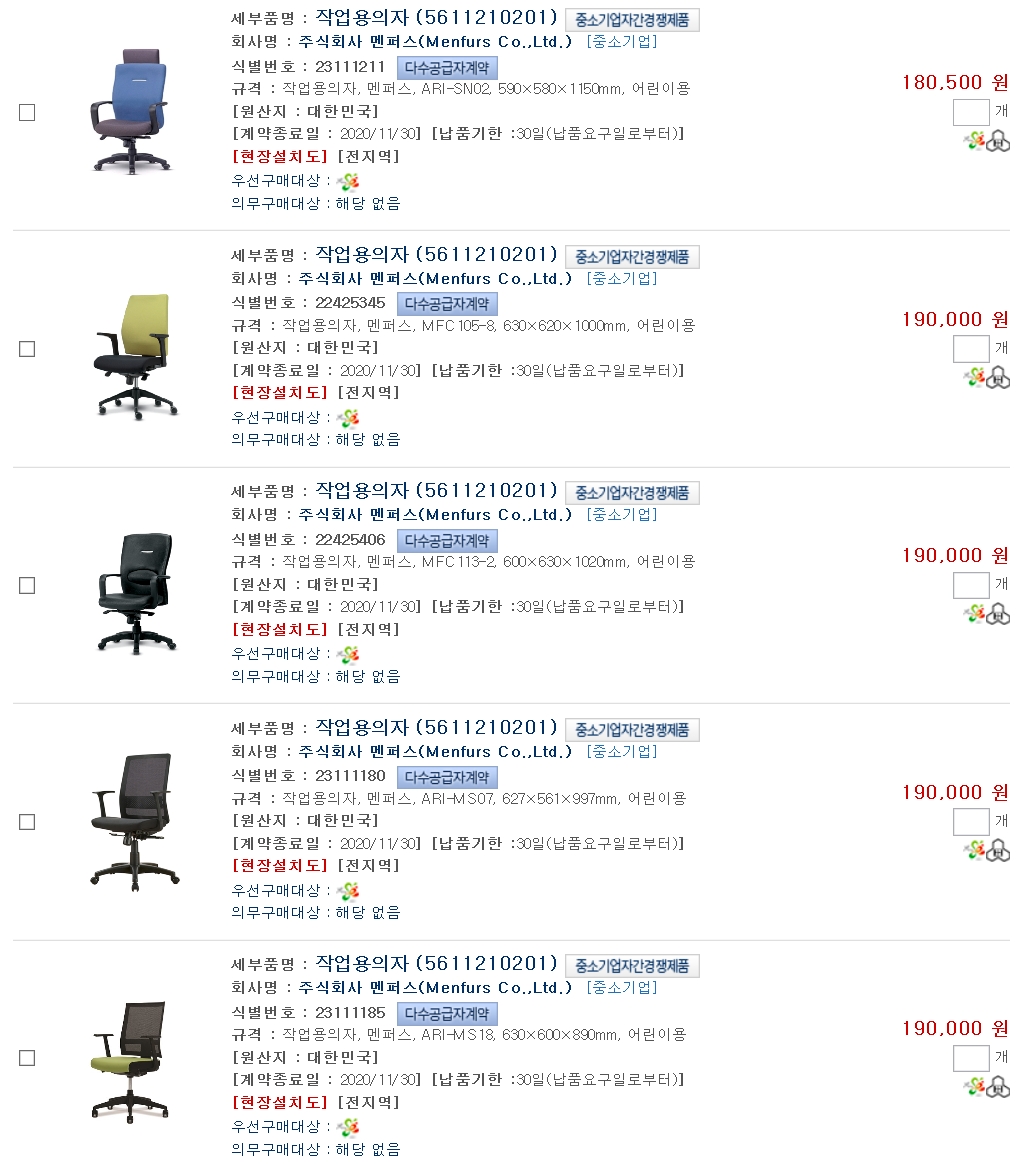The image size is (1022, 1164).
Task: Click the 중소기업자간경쟁제품 badge on the first product
Action: 632,20
